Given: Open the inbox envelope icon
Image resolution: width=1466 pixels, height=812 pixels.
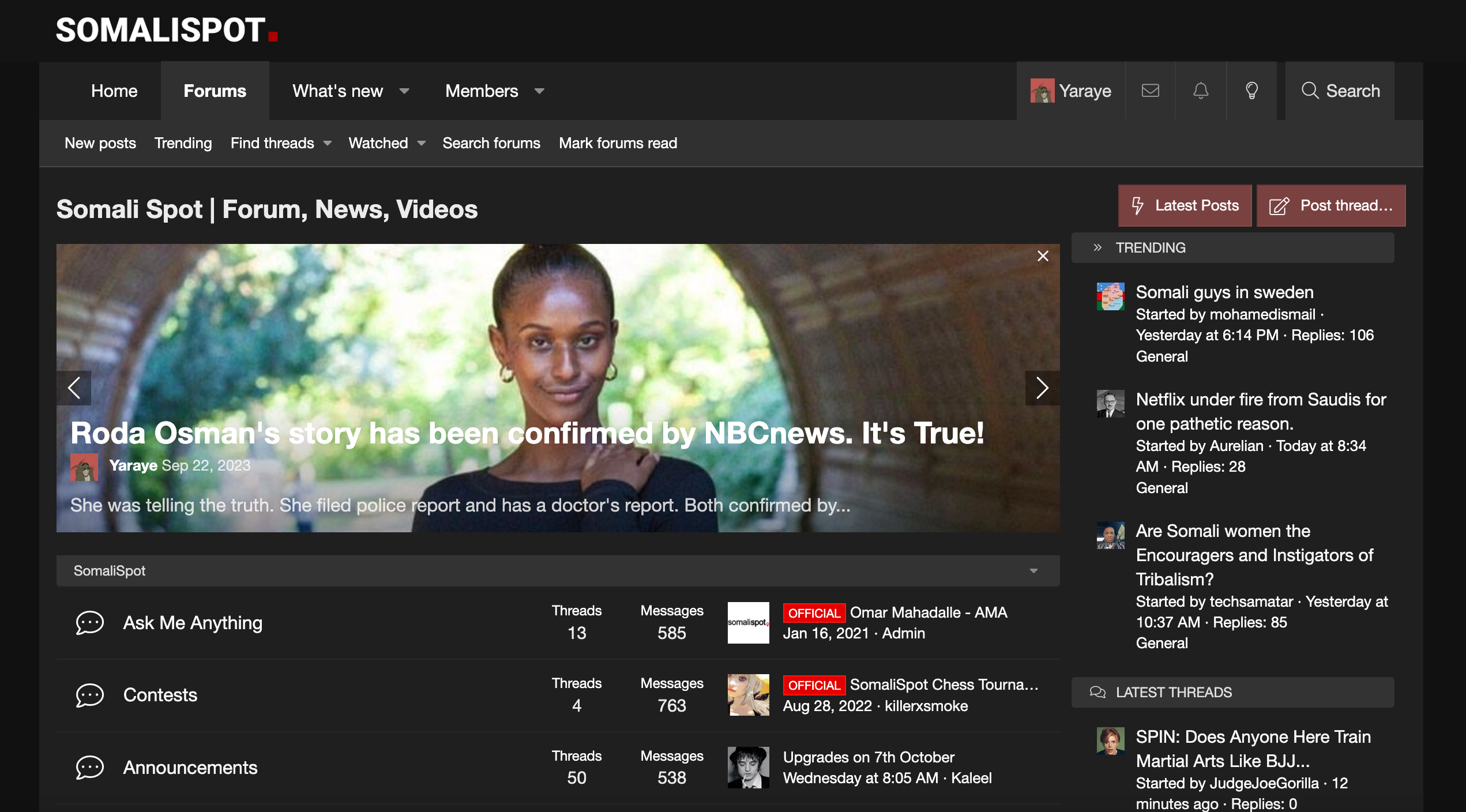Looking at the screenshot, I should [x=1150, y=91].
